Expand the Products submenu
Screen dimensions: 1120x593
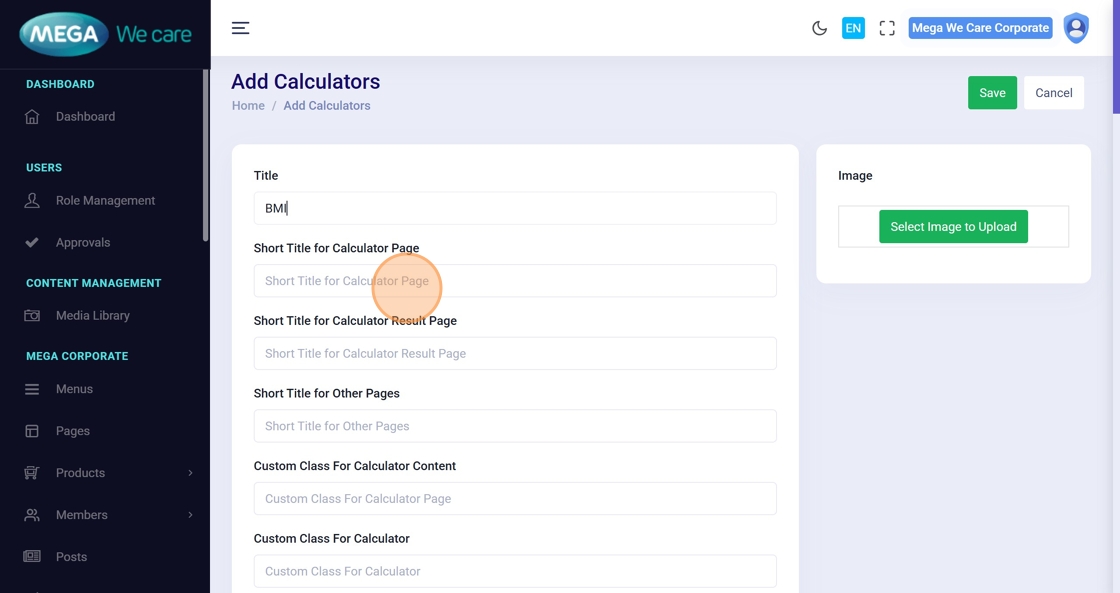(x=190, y=473)
